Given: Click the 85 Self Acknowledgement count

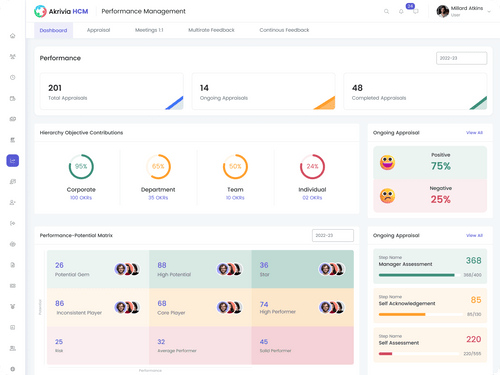Looking at the screenshot, I should click(476, 300).
